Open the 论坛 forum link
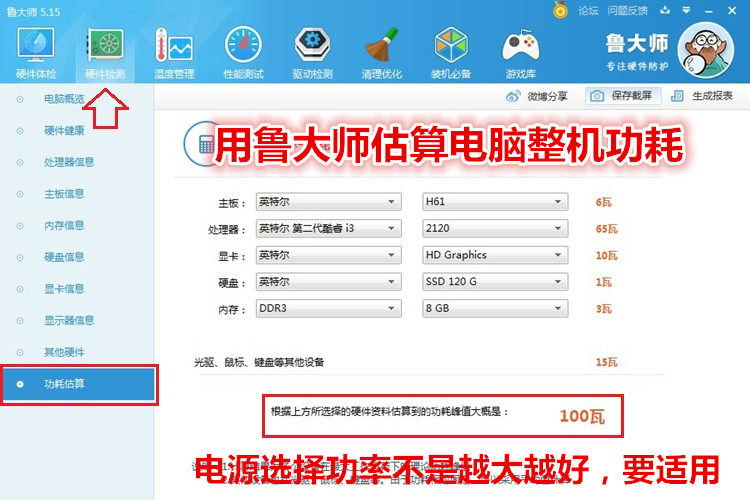Image resolution: width=750 pixels, height=500 pixels. (588, 10)
